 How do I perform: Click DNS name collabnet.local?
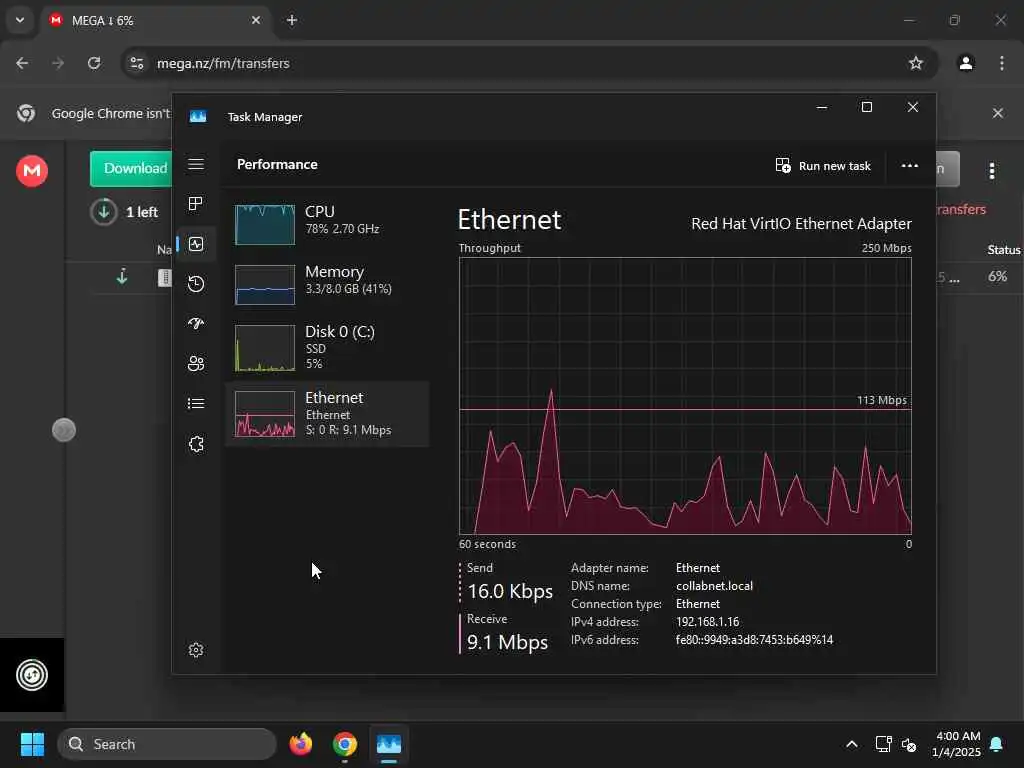[x=714, y=586]
